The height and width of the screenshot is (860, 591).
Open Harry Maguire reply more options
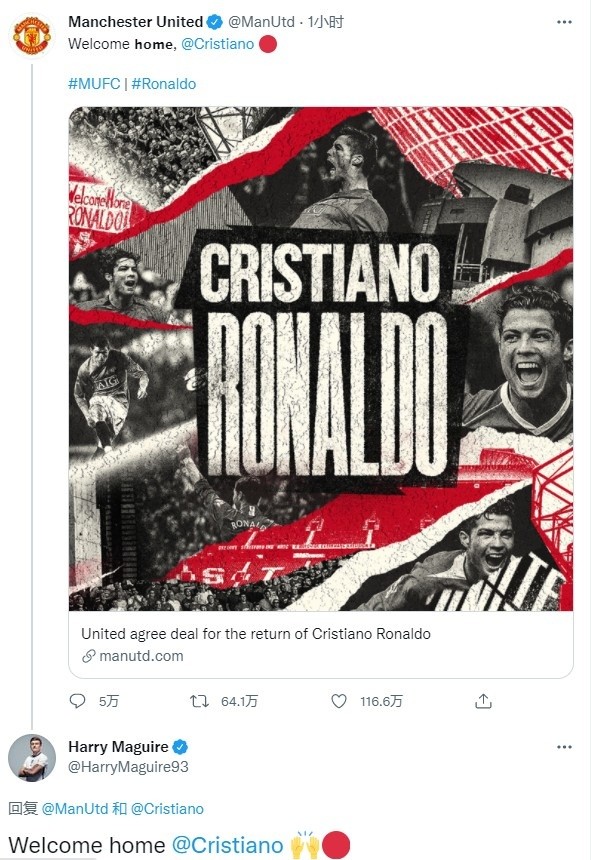[564, 747]
